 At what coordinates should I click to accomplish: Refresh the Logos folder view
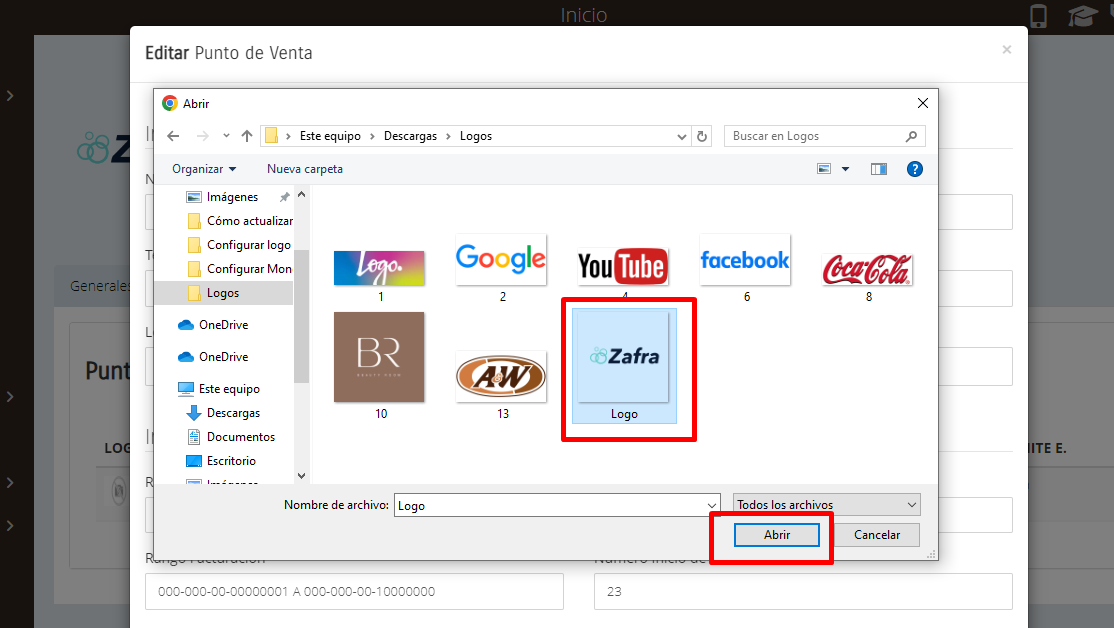(702, 136)
